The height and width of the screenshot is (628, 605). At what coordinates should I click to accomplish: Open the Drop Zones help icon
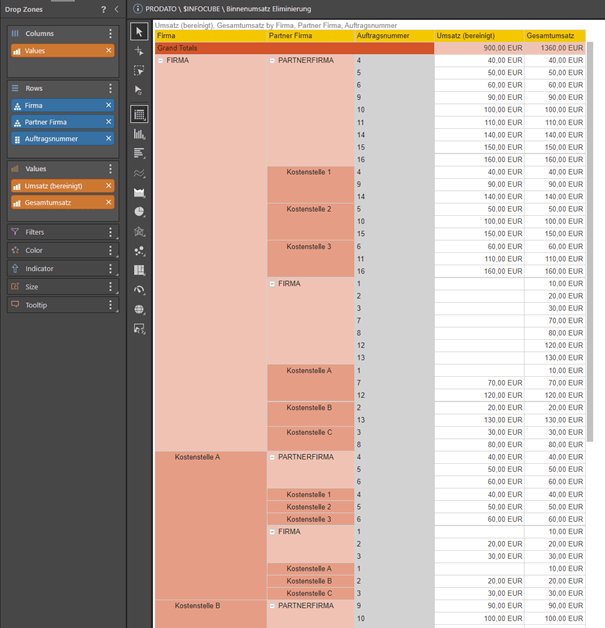click(x=103, y=9)
